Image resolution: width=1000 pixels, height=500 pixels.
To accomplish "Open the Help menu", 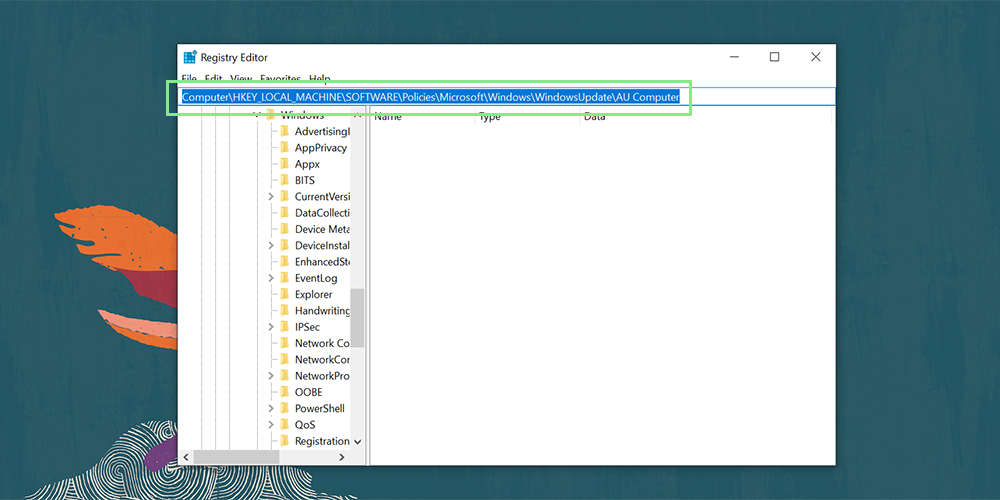I will point(320,78).
